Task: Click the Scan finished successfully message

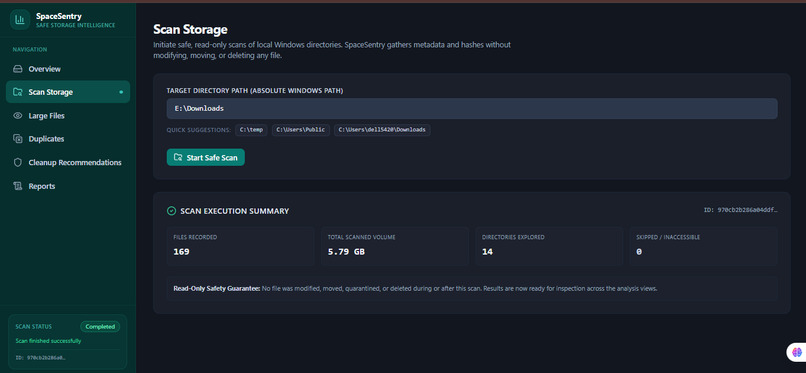Action: [x=48, y=341]
